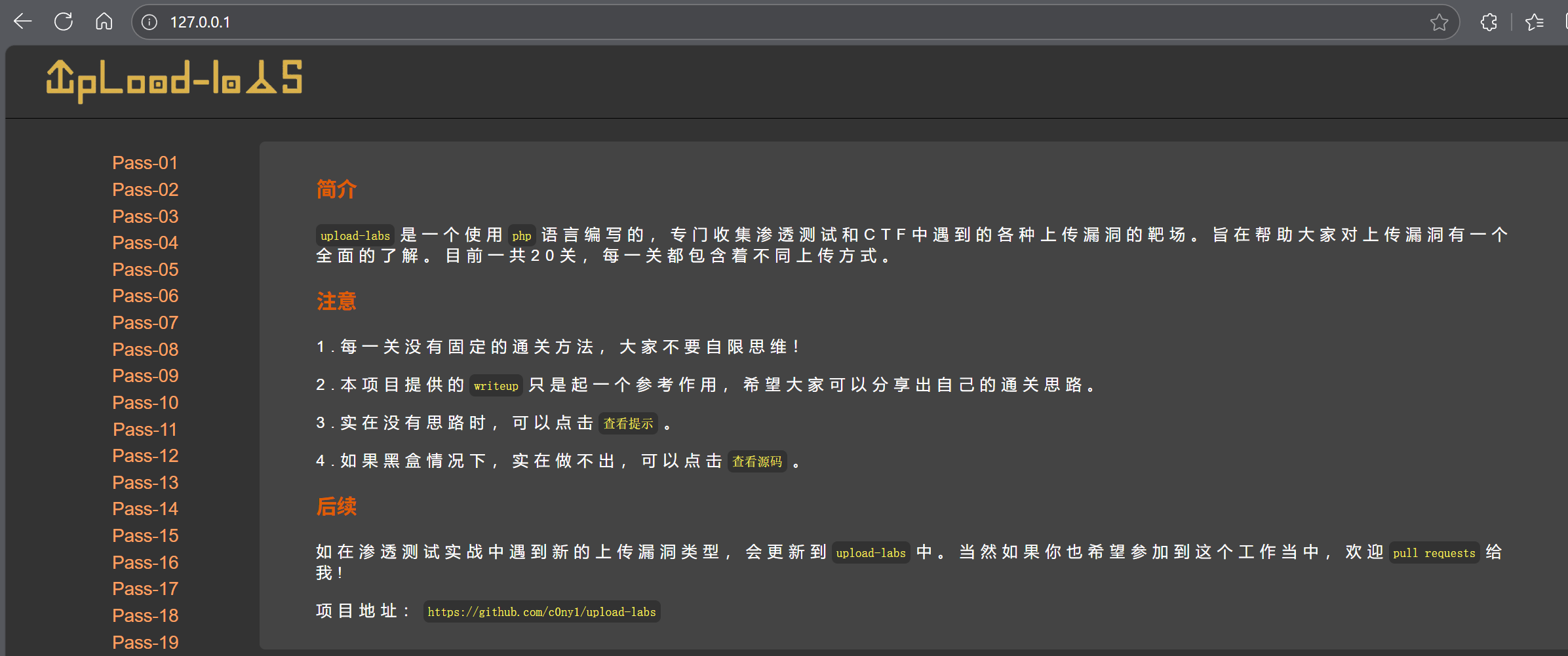1568x656 pixels.
Task: Click Pass-12 in the sidebar
Action: [x=145, y=455]
